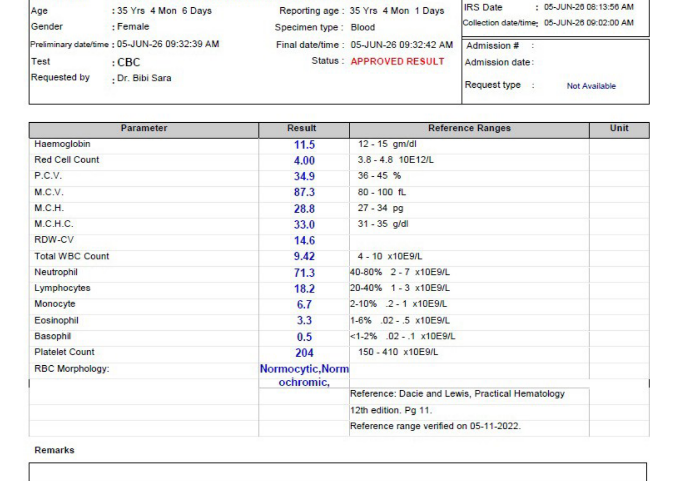Click the Monocyte parameter label
The width and height of the screenshot is (674, 481).
55,304
